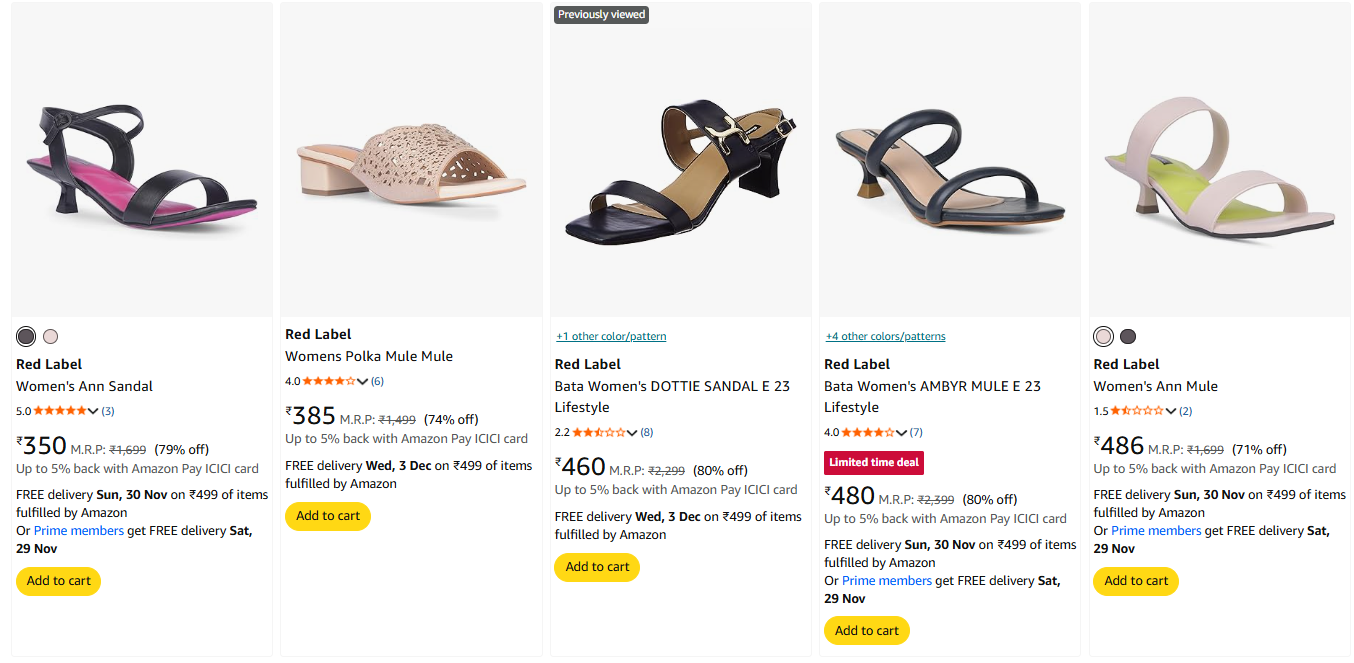The height and width of the screenshot is (663, 1354).
Task: Select black color swatch on Ann Sandal
Action: (26, 337)
